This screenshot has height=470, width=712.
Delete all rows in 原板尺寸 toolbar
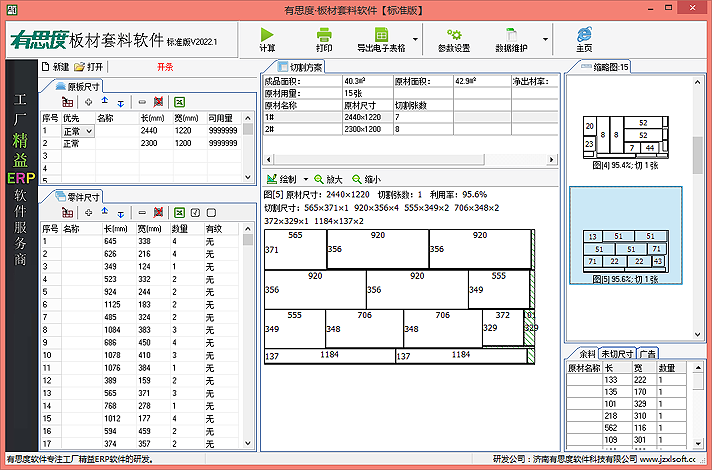pyautogui.click(x=158, y=102)
